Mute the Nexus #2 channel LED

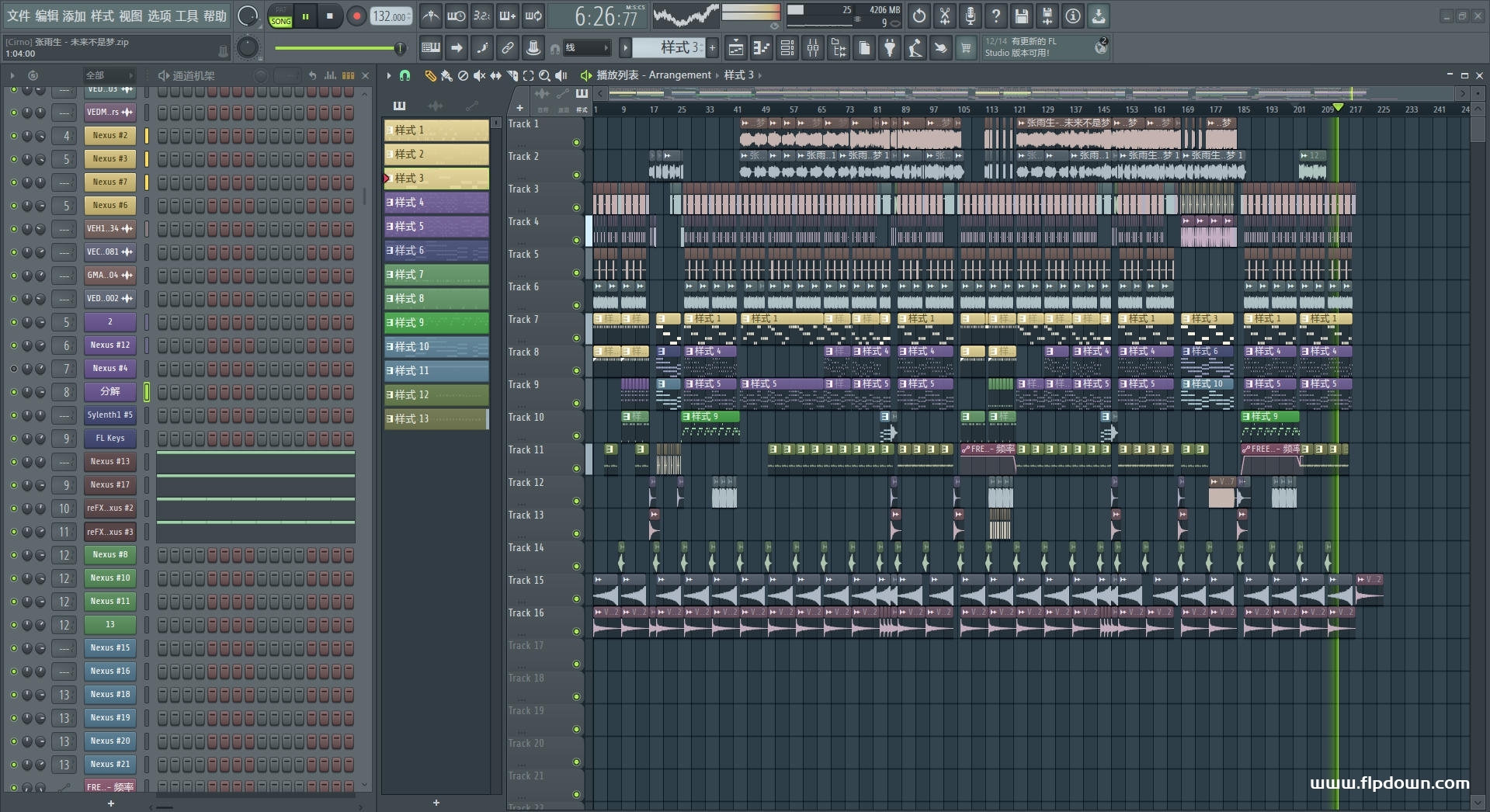pyautogui.click(x=13, y=136)
